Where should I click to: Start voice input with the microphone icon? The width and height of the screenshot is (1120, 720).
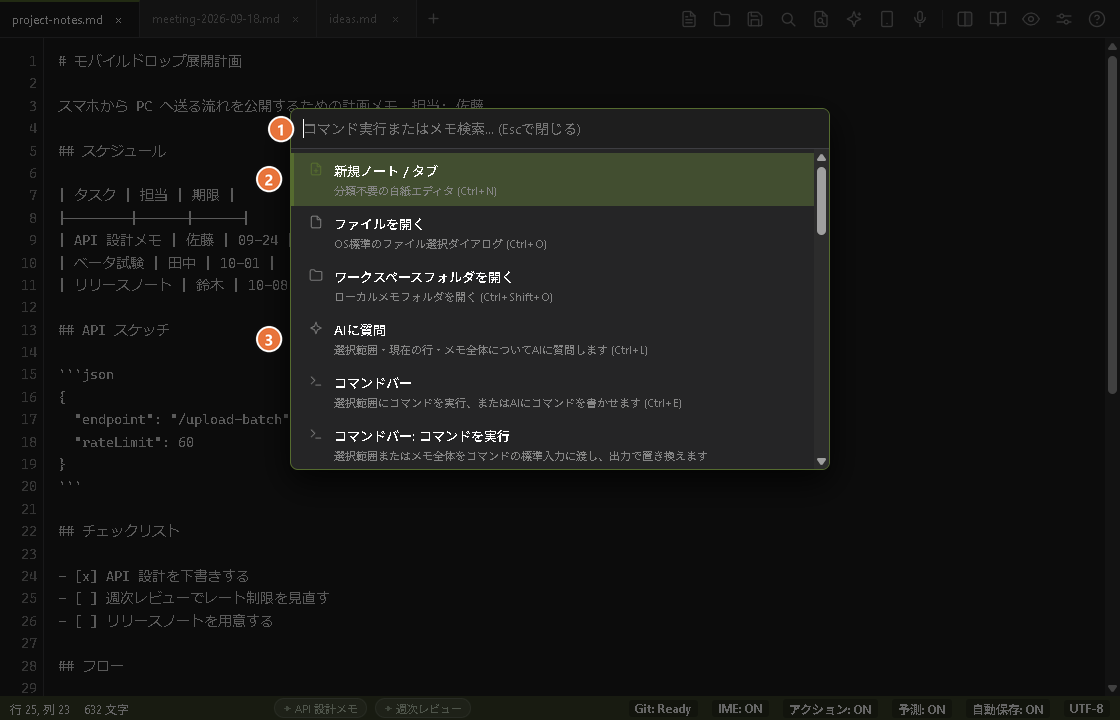pos(920,19)
